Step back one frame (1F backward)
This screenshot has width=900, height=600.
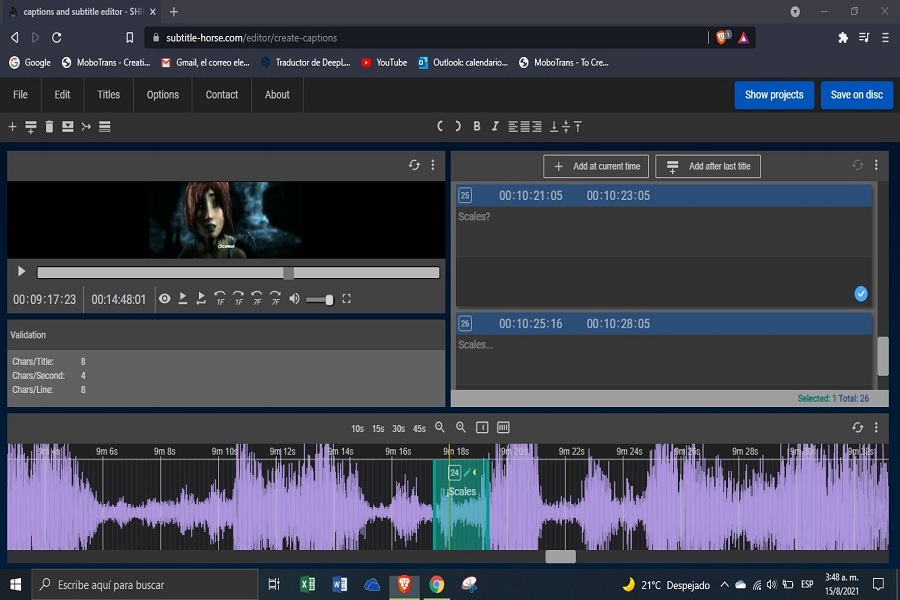coord(220,299)
